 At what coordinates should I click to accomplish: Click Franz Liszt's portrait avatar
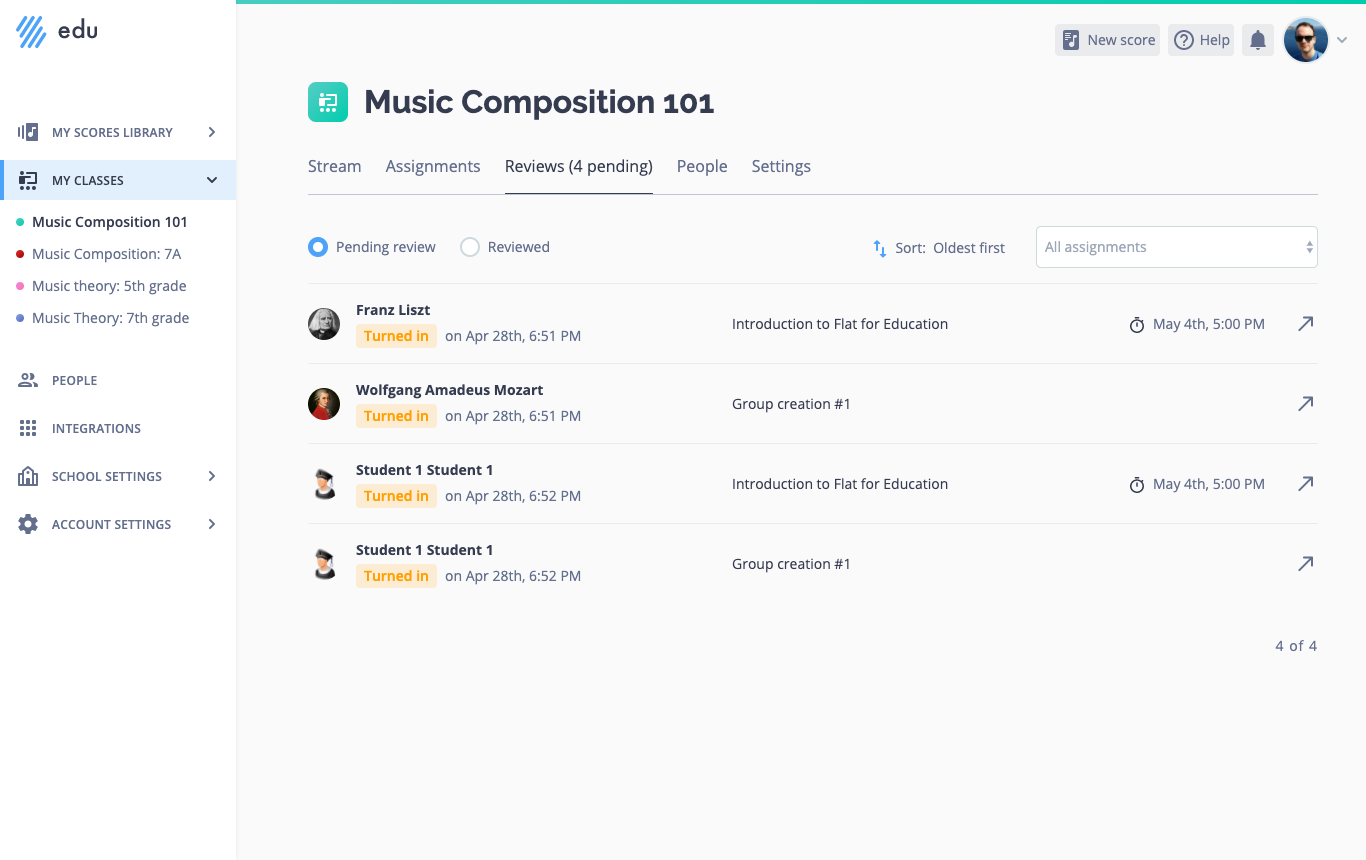coord(324,324)
